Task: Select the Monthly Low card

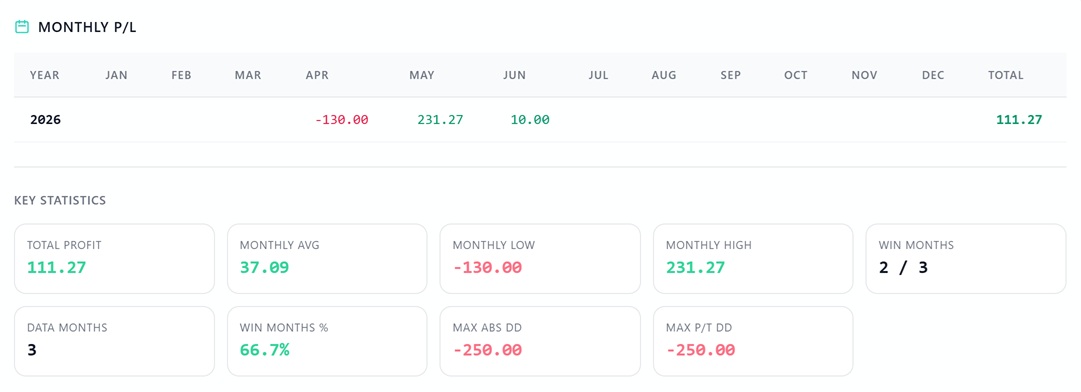Action: tap(540, 258)
